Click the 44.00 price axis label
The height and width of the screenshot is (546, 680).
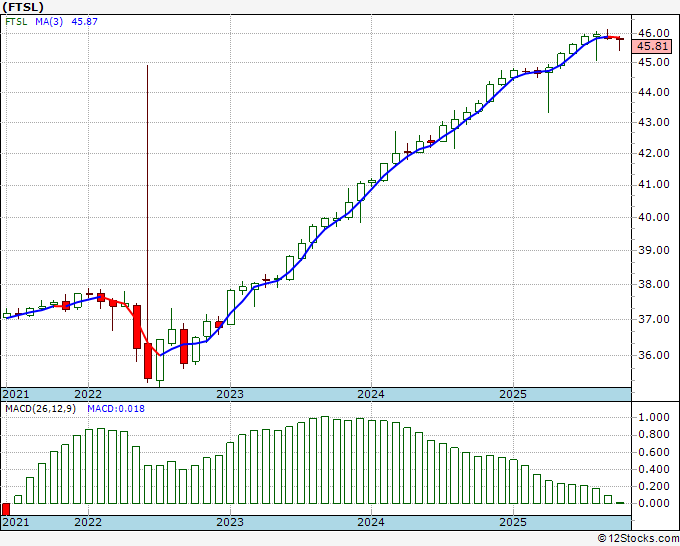pyautogui.click(x=654, y=92)
